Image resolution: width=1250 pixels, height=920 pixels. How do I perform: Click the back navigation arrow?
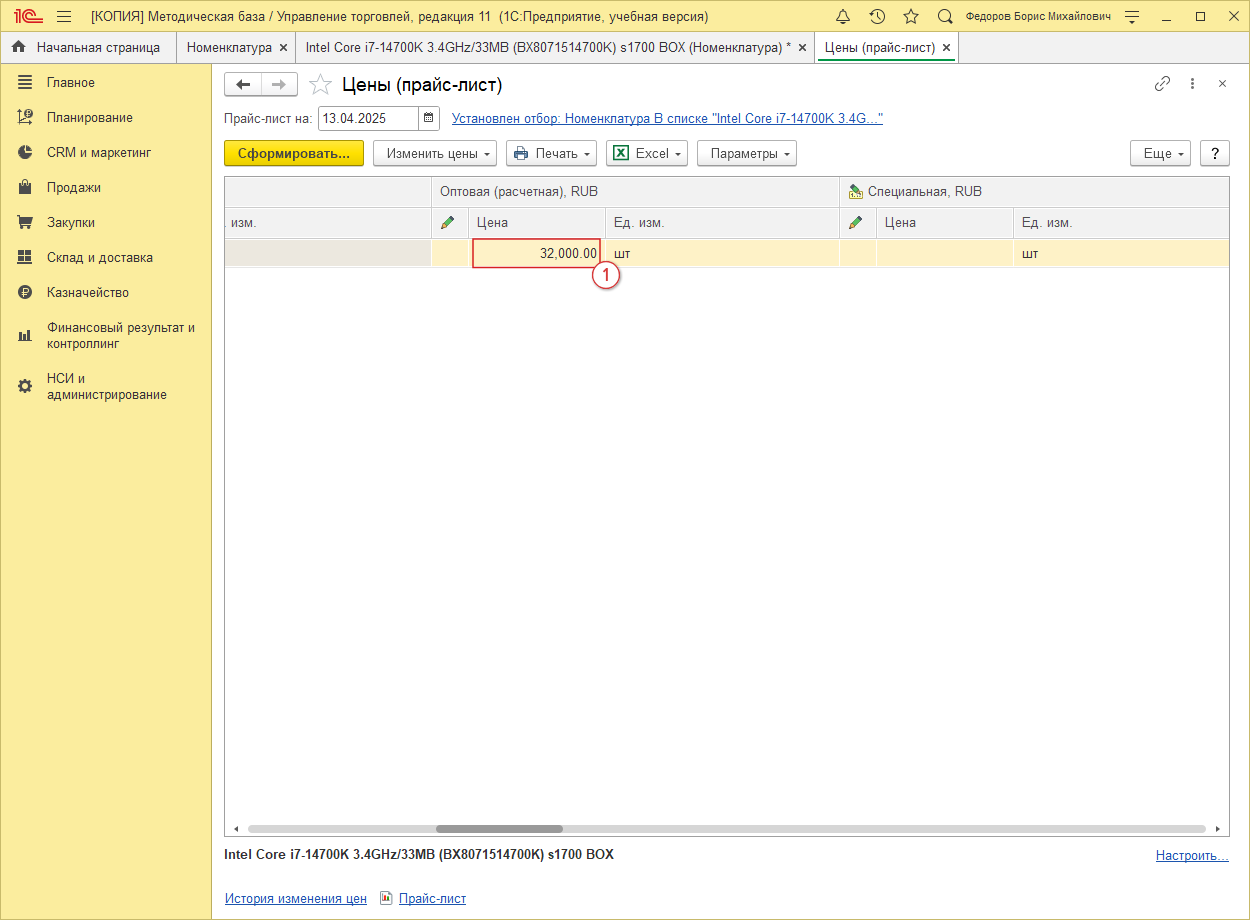243,85
